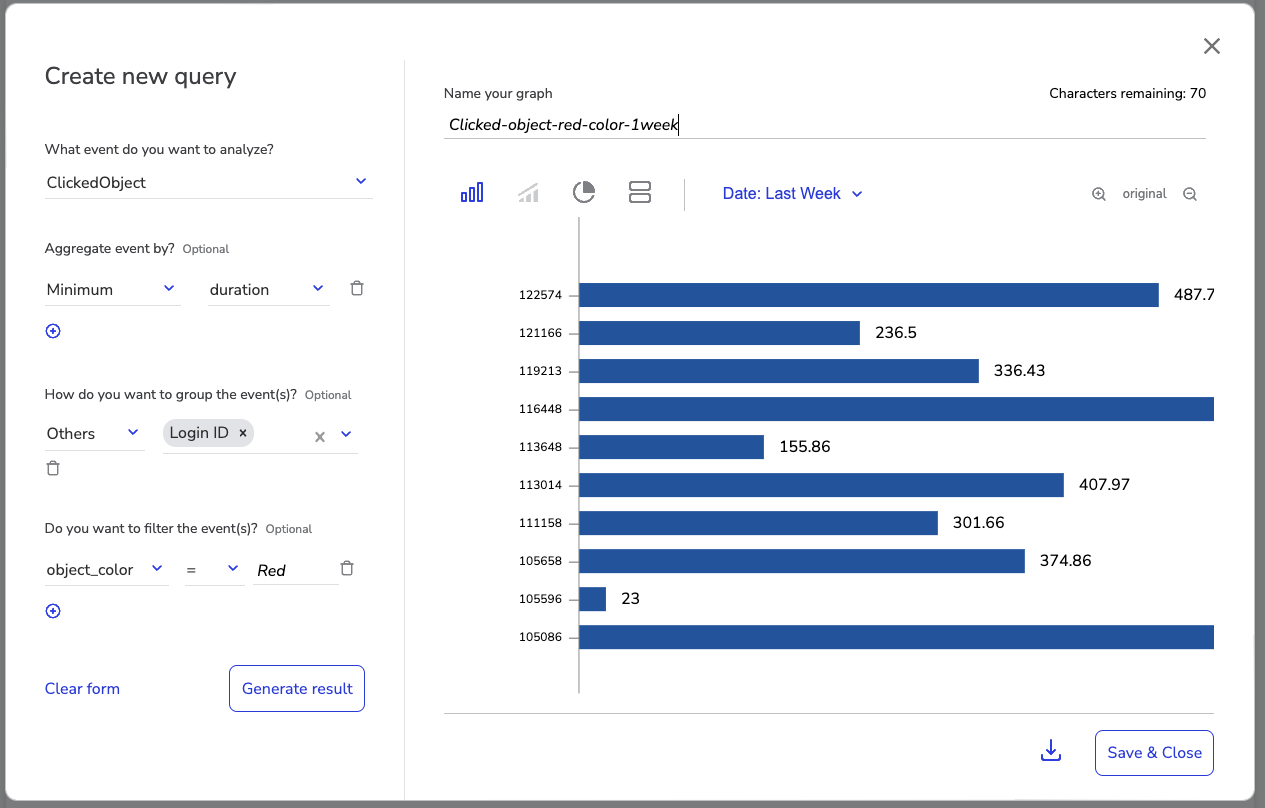Click Save & Close button
This screenshot has height=808, width=1265.
[1154, 753]
